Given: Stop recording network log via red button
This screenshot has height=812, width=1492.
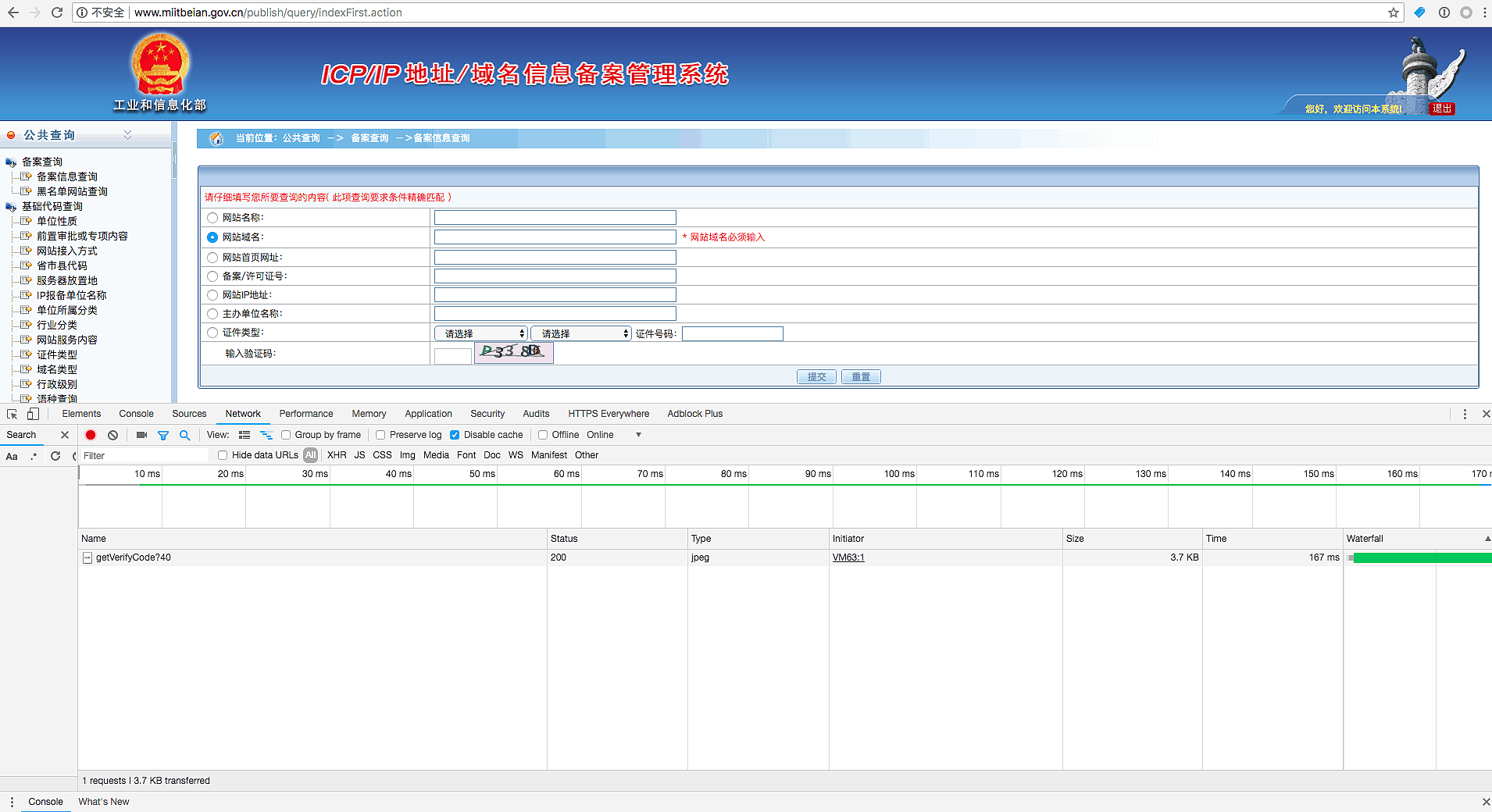Looking at the screenshot, I should click(91, 435).
